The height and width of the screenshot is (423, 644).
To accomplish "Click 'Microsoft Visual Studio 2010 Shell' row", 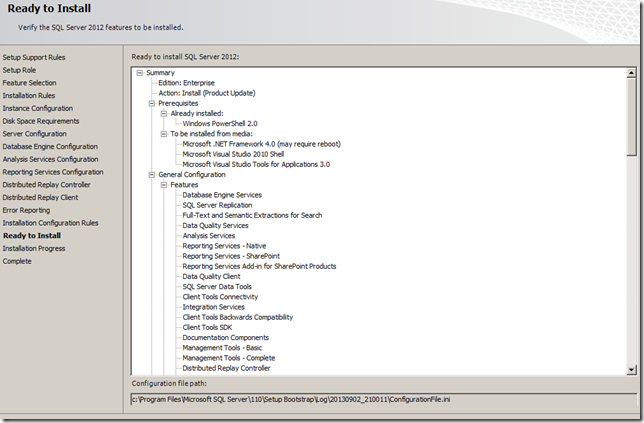I will [x=233, y=154].
